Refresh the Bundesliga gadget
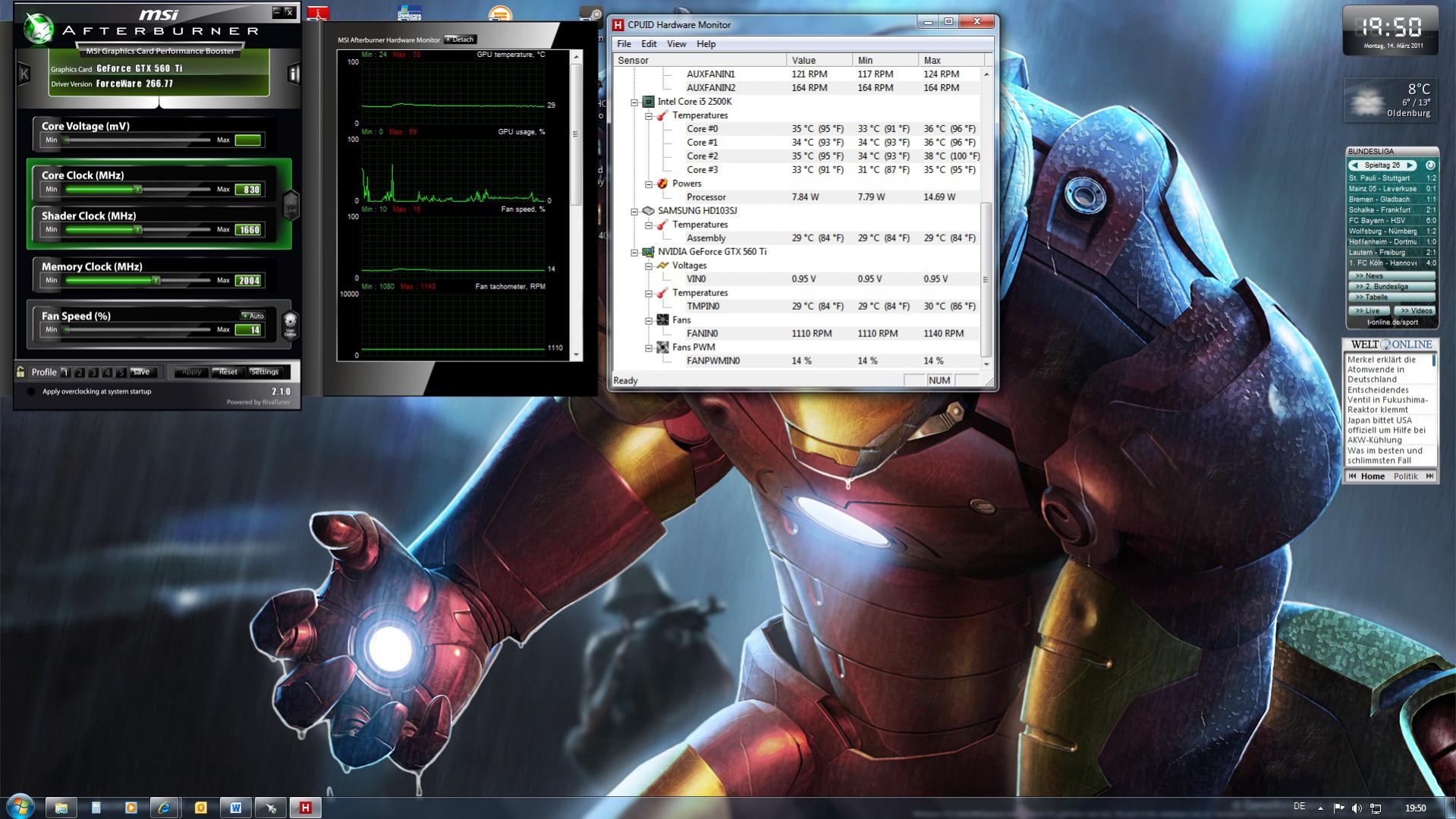Screen dimensions: 1456x819 click(x=1429, y=165)
